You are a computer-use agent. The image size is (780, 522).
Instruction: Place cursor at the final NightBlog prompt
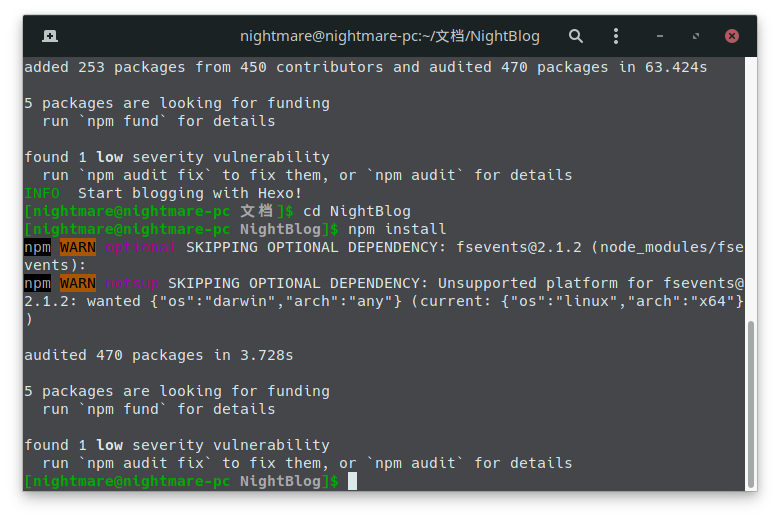coord(352,481)
